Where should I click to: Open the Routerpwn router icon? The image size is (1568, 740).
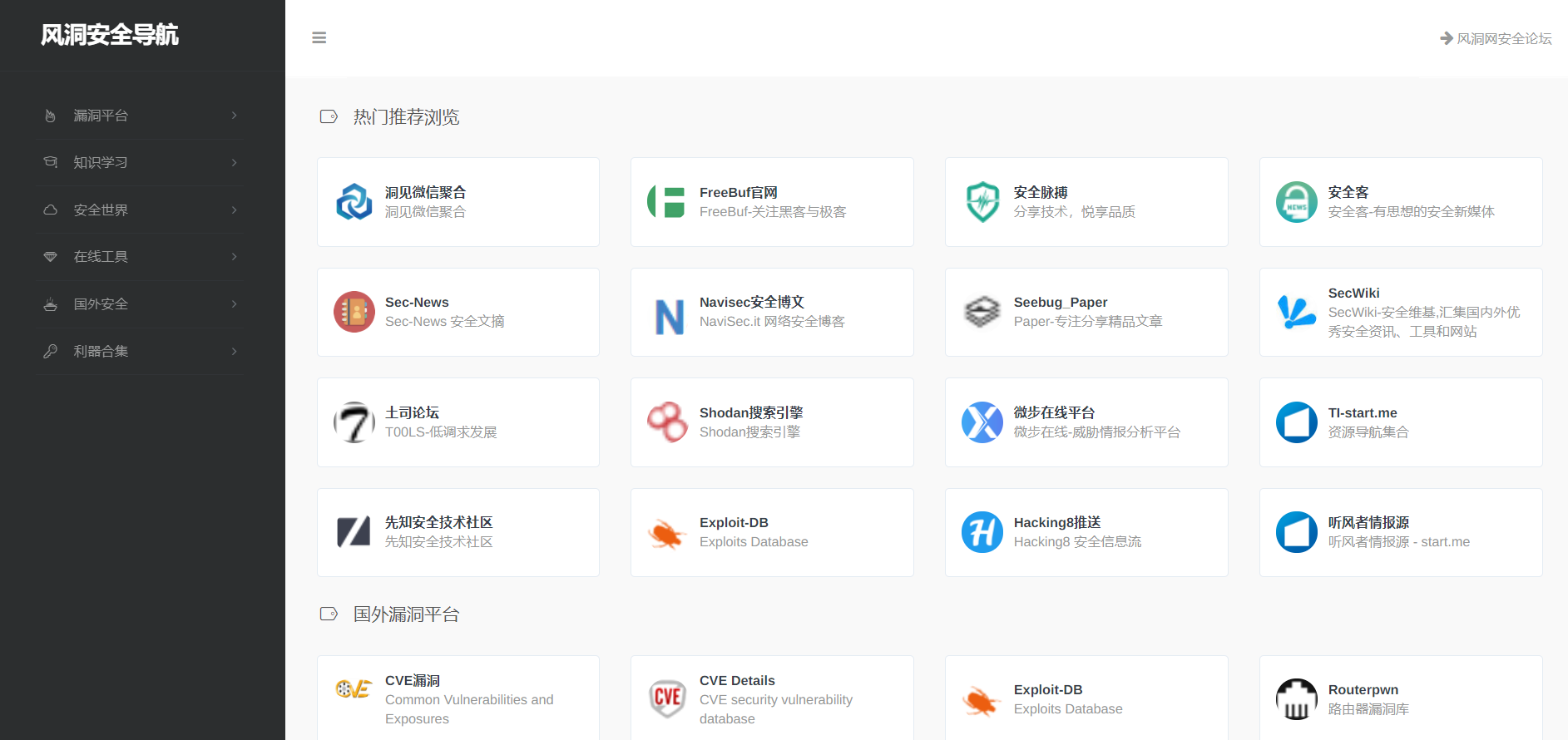pyautogui.click(x=1297, y=698)
